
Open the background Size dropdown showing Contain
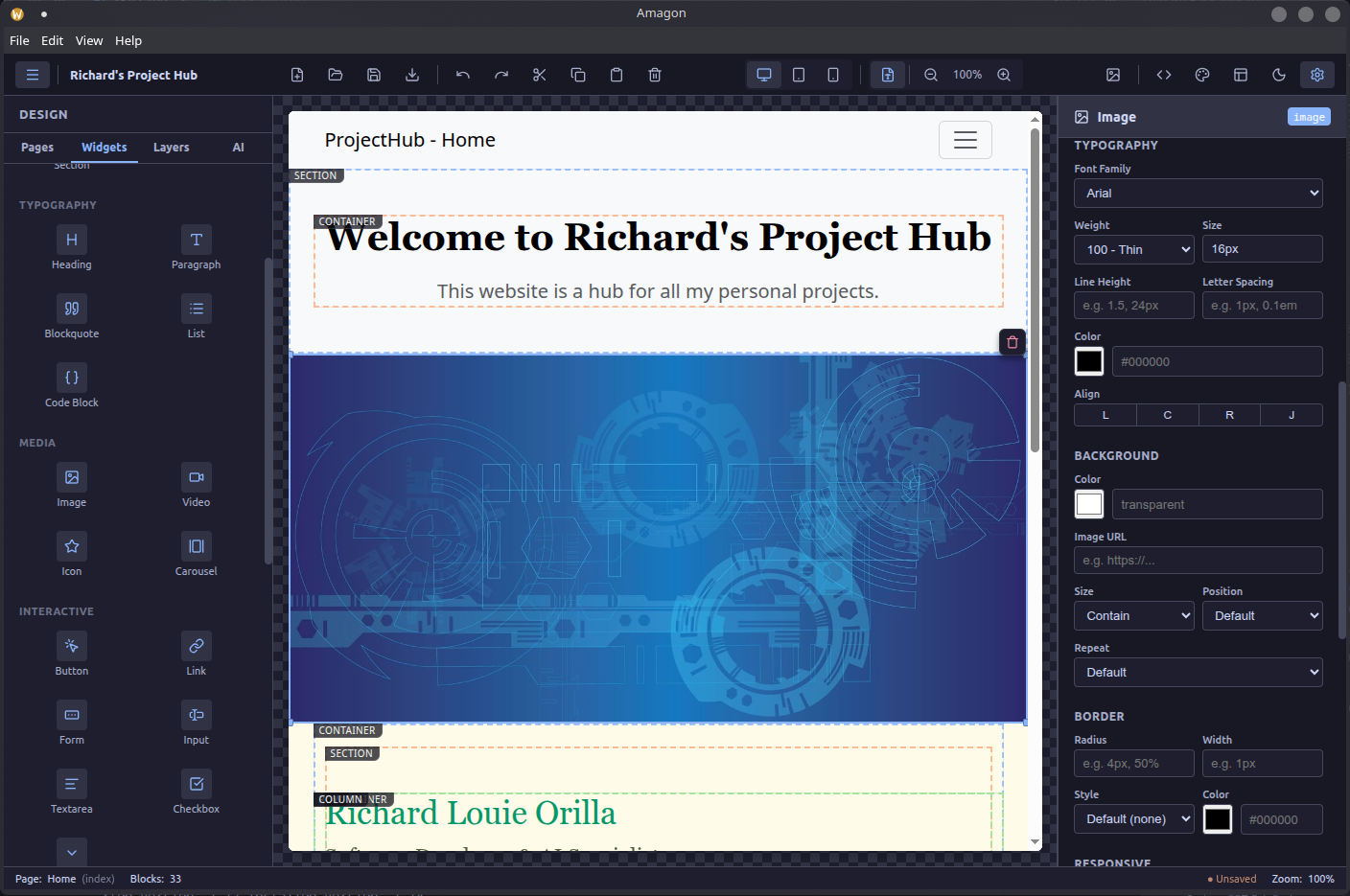pos(1133,615)
